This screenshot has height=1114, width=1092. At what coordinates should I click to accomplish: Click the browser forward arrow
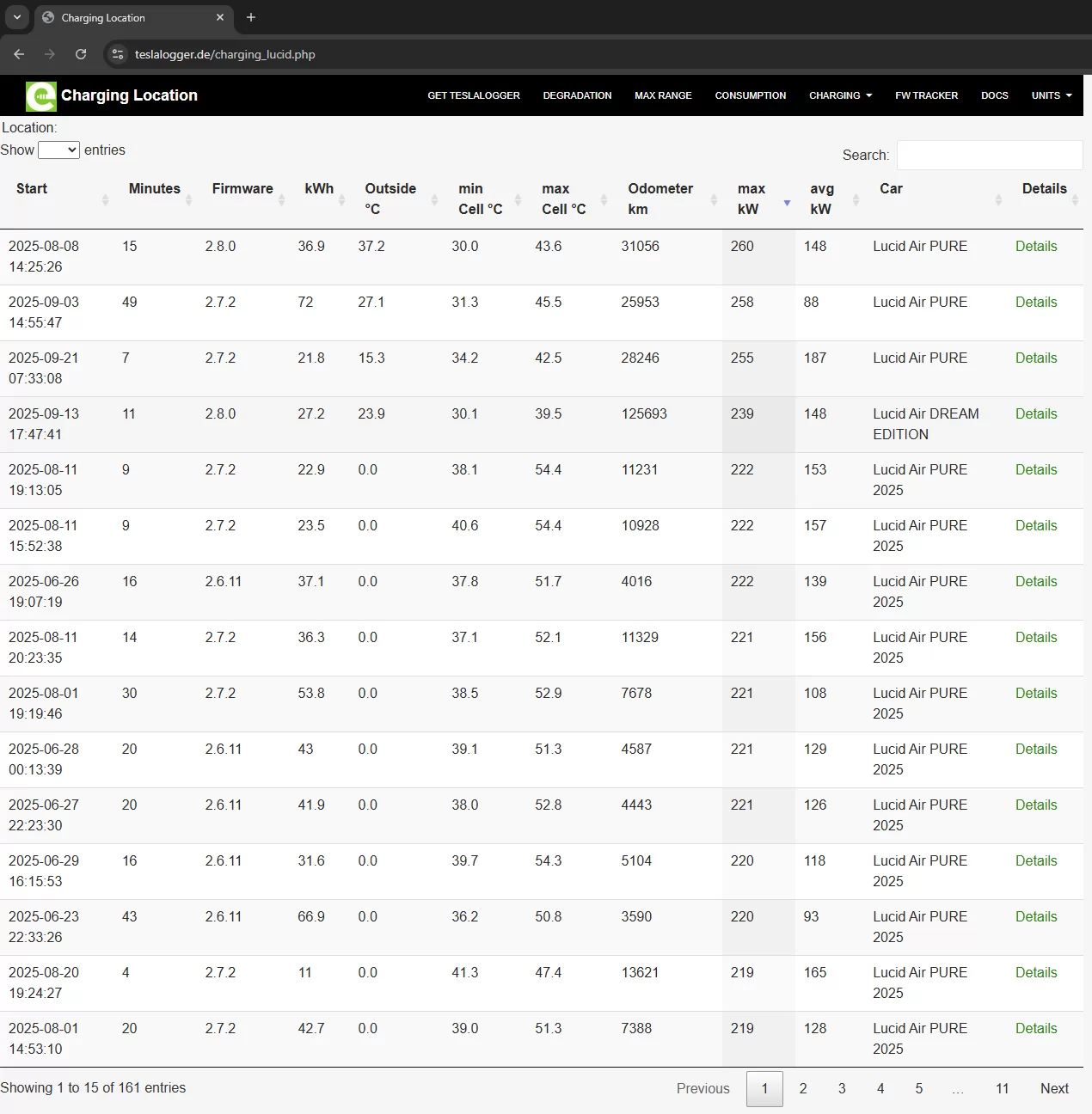50,54
